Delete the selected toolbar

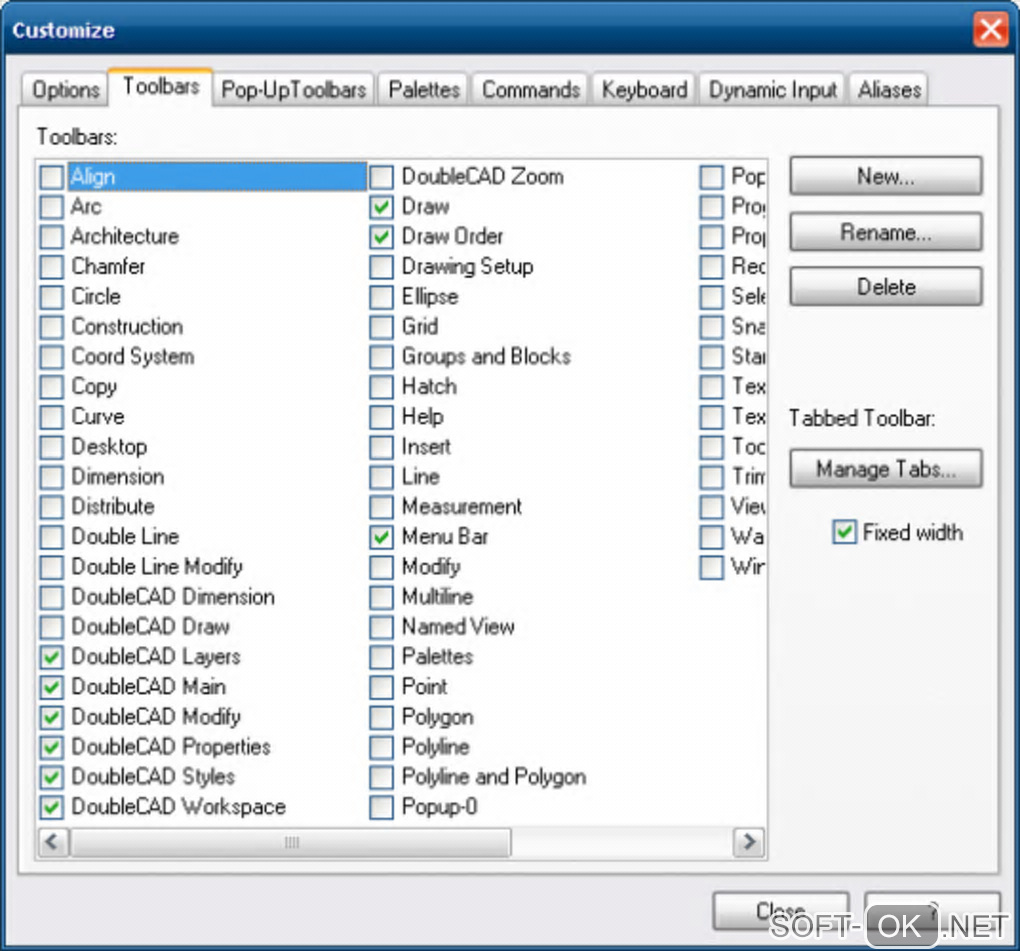885,286
